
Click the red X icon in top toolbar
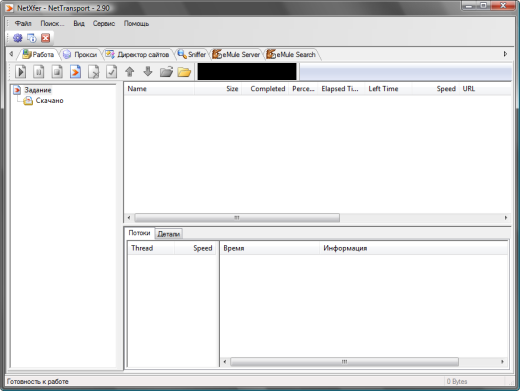click(46, 38)
